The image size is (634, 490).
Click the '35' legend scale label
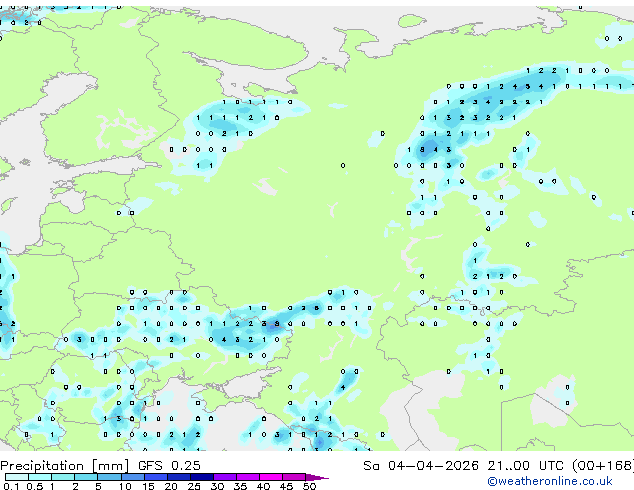(240, 486)
